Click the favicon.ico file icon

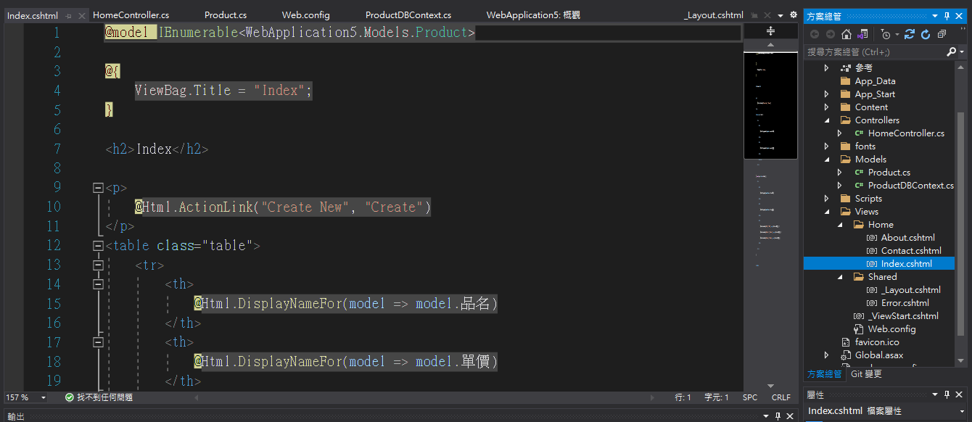[846, 342]
